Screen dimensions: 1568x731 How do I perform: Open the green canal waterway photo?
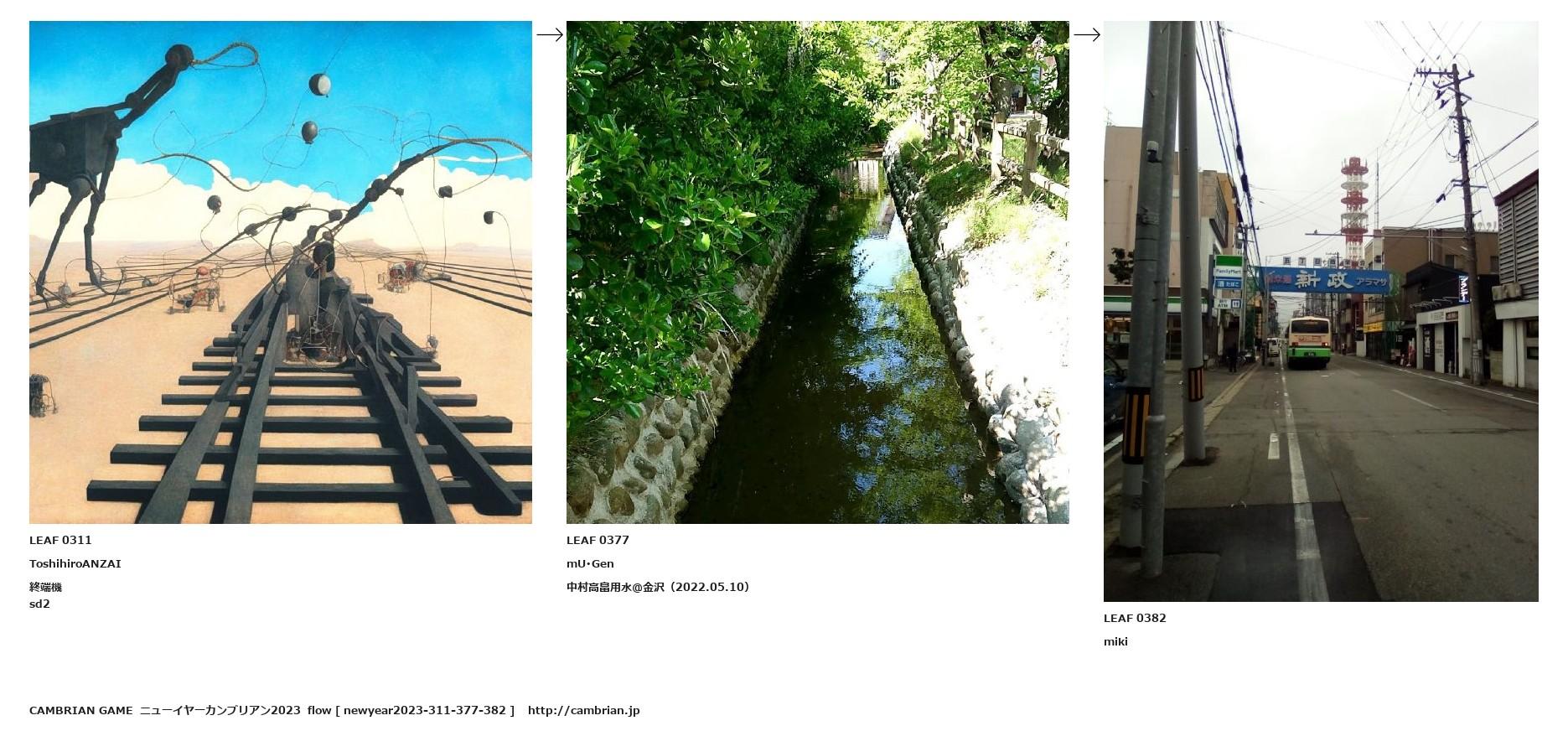[x=818, y=272]
